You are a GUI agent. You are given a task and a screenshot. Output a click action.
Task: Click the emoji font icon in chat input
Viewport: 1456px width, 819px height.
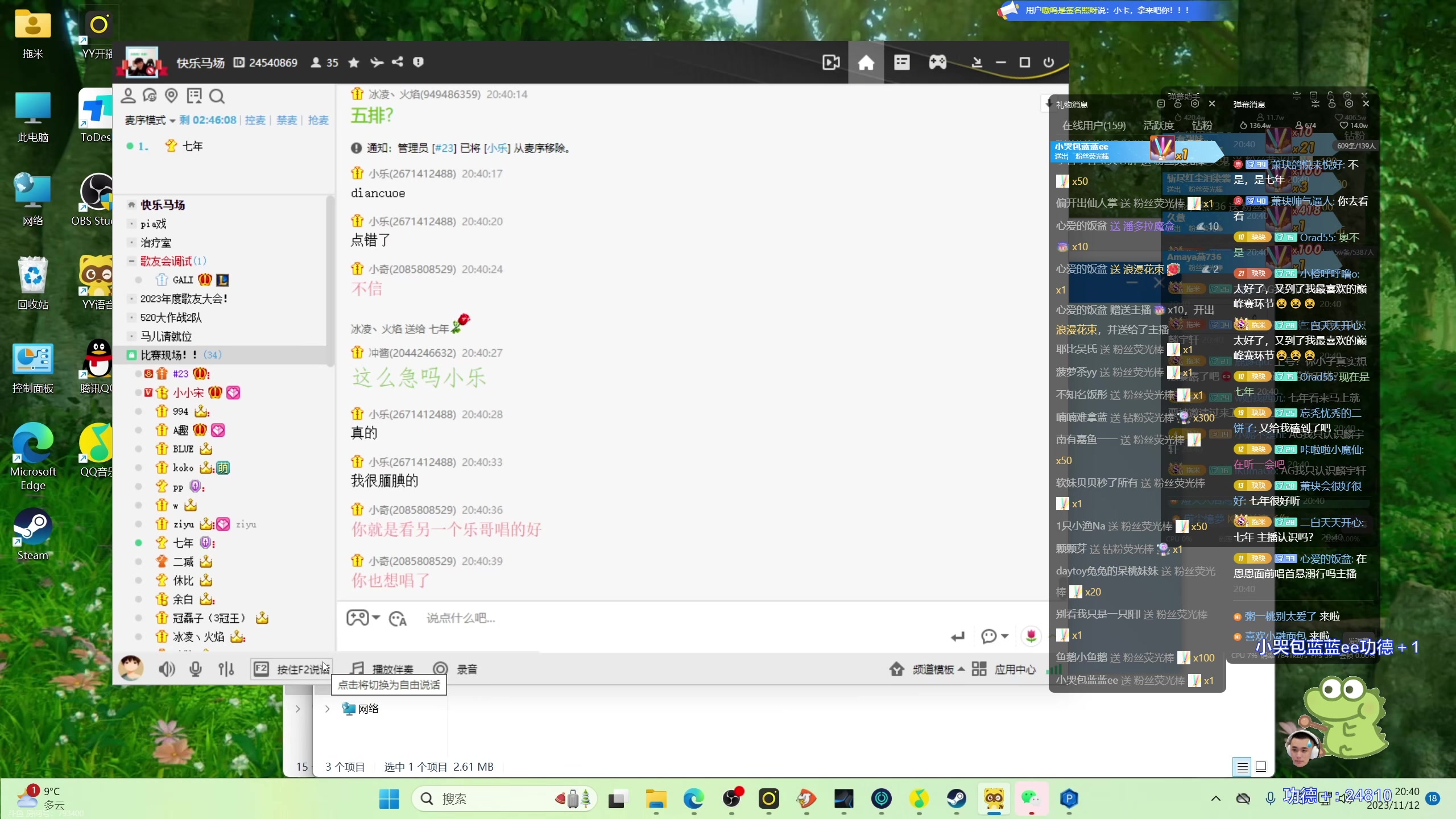click(397, 618)
